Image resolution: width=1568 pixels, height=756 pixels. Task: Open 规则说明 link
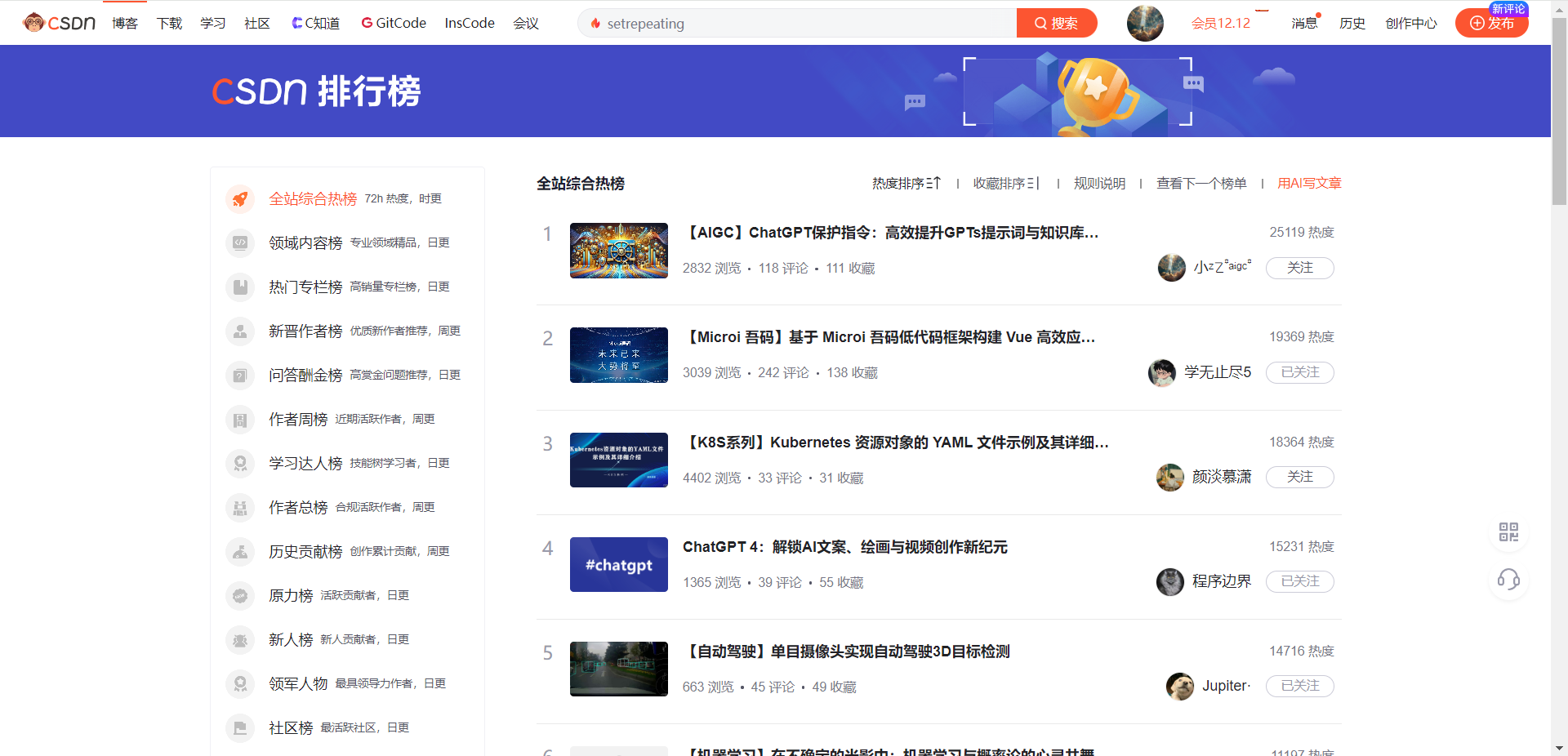(x=1099, y=184)
